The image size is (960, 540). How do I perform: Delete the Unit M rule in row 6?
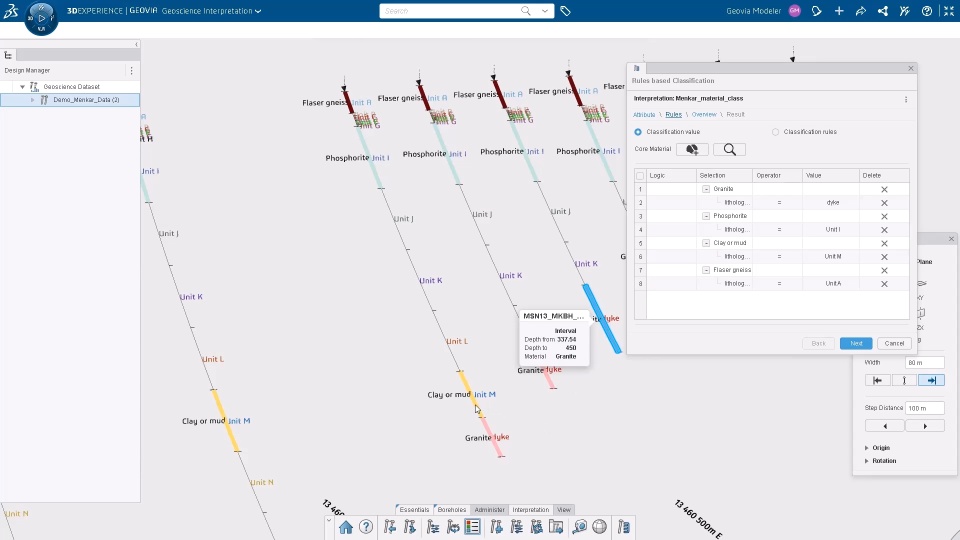pyautogui.click(x=884, y=257)
